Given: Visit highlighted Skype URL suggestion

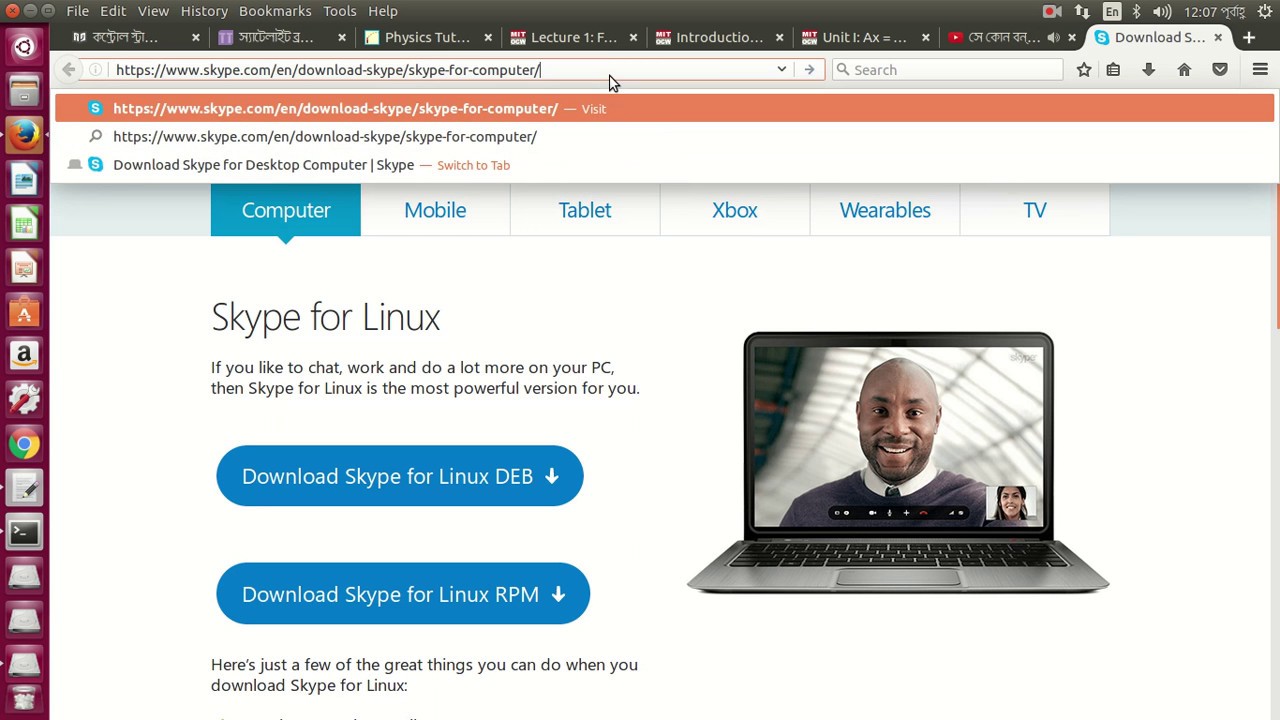Looking at the screenshot, I should pyautogui.click(x=665, y=108).
